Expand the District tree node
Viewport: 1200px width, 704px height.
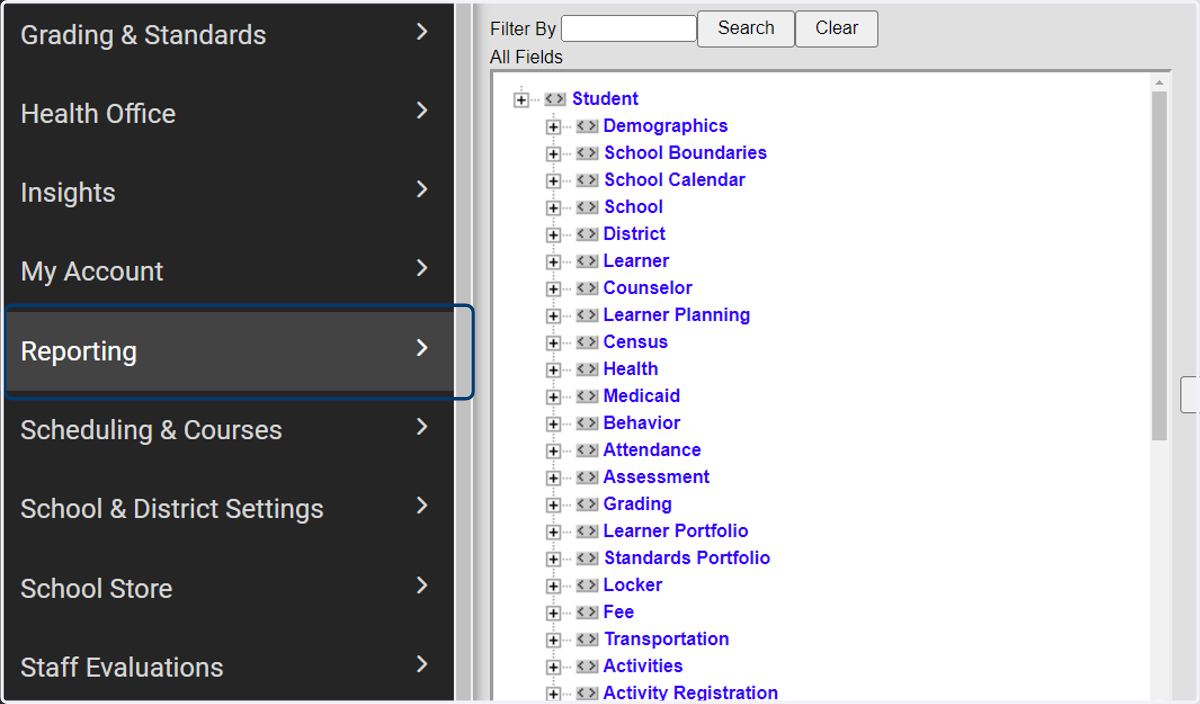point(553,235)
